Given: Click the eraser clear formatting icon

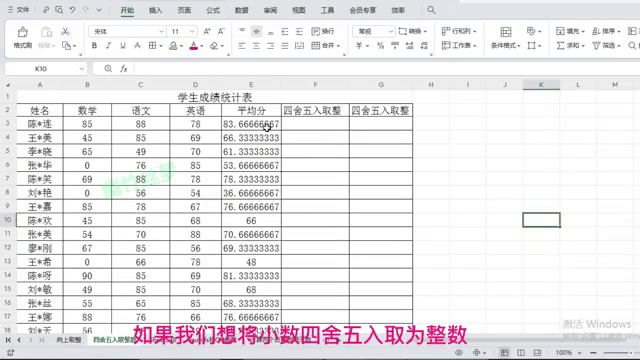Looking at the screenshot, I should 214,46.
